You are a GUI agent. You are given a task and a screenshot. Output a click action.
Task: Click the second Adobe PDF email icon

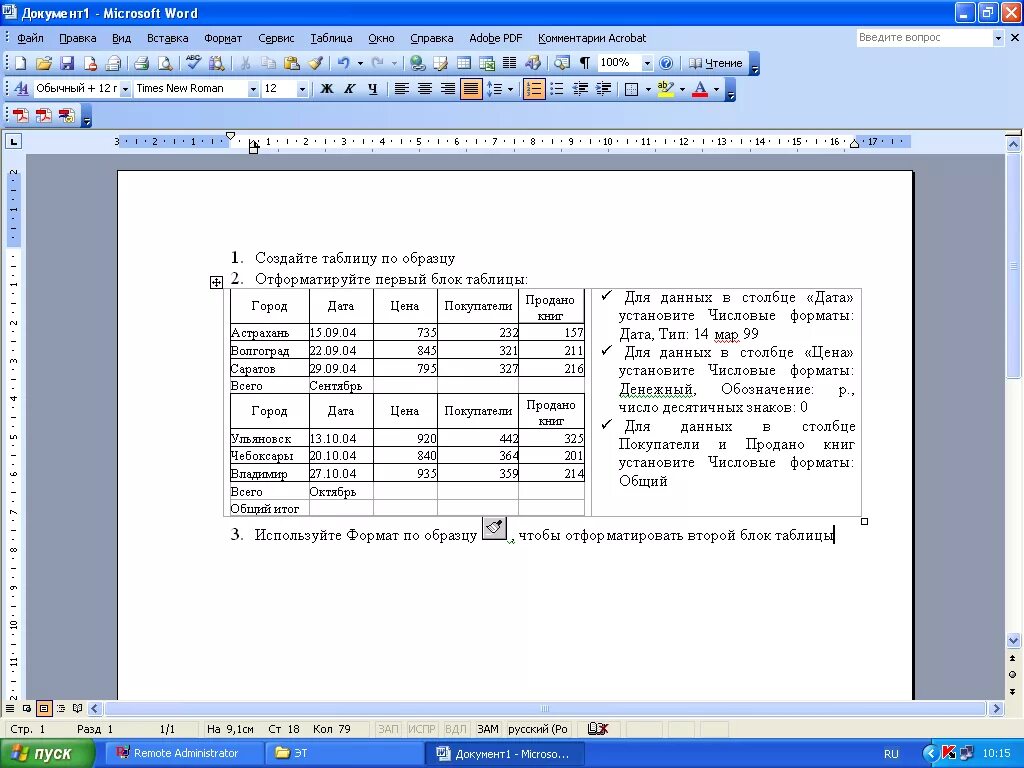pos(43,116)
